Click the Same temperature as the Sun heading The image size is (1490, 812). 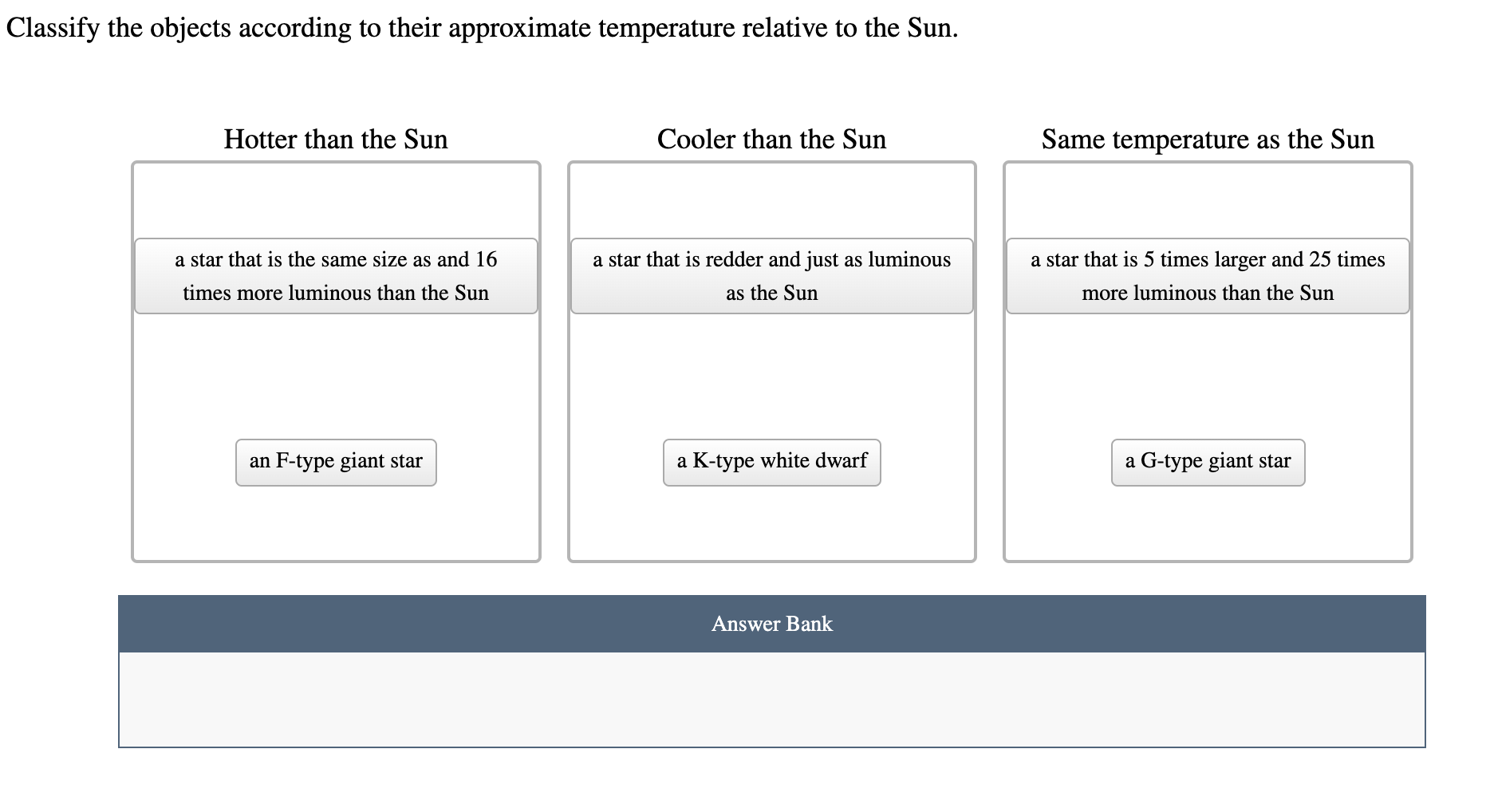click(x=1207, y=139)
